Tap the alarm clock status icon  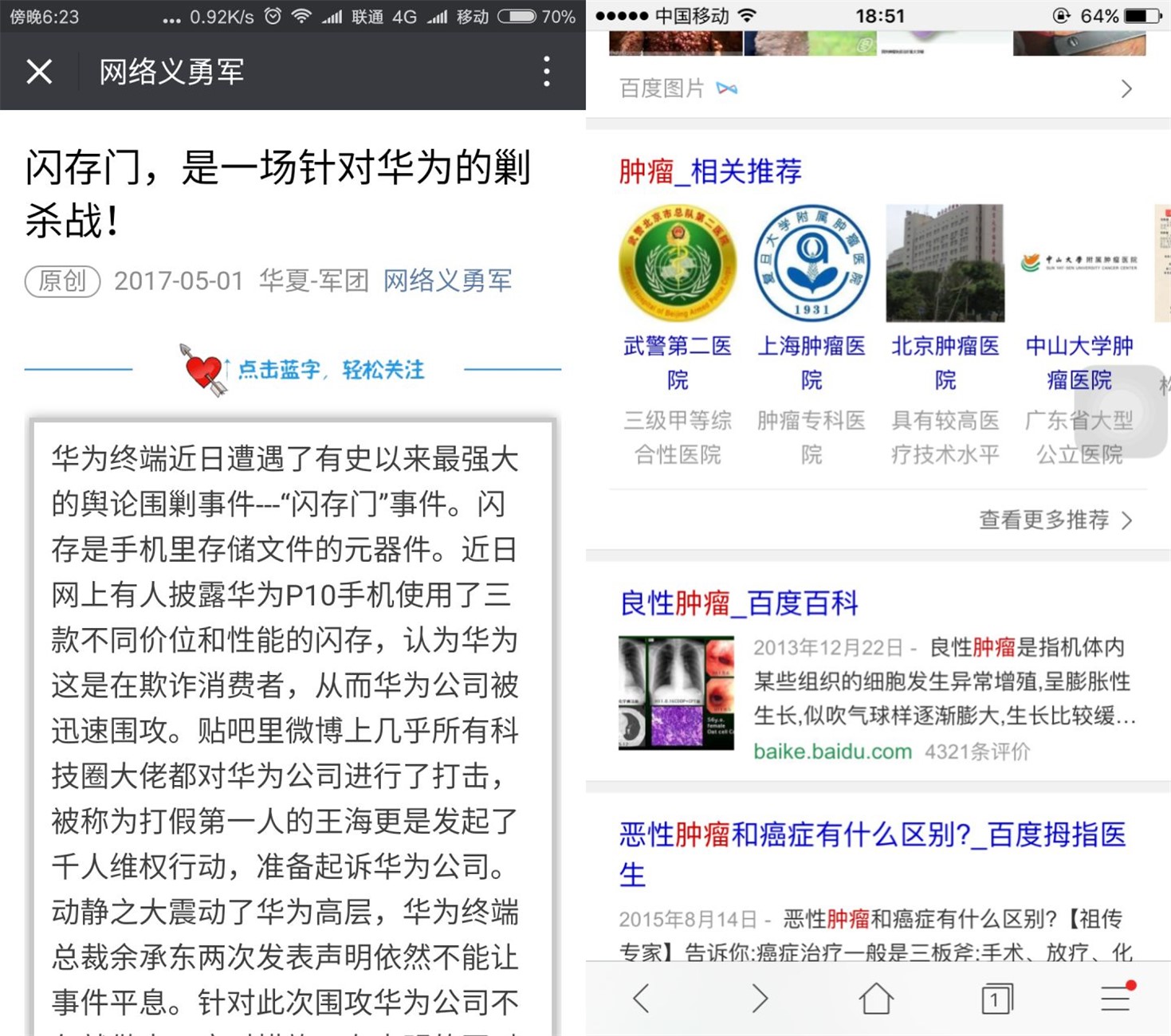click(273, 16)
